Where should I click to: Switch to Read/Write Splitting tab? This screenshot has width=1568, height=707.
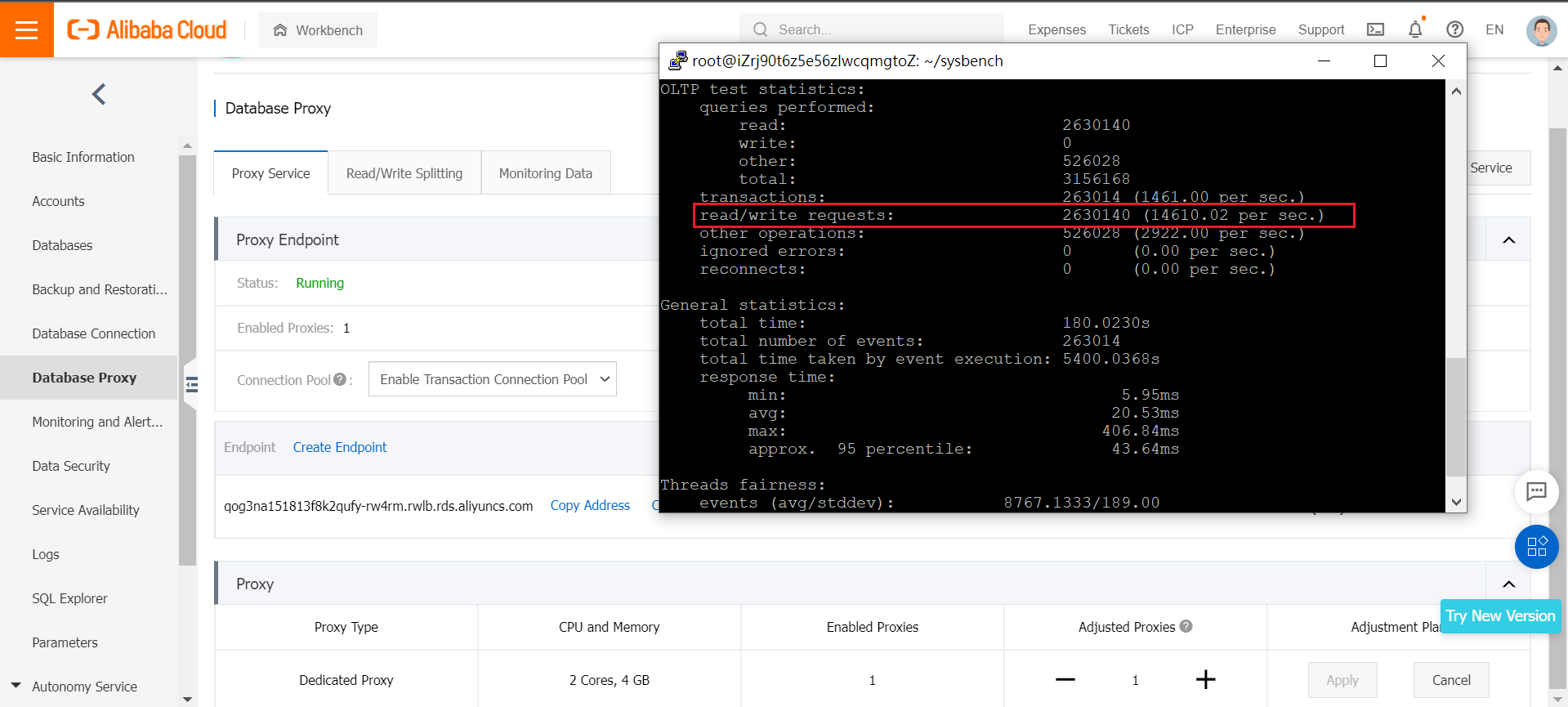click(x=404, y=173)
